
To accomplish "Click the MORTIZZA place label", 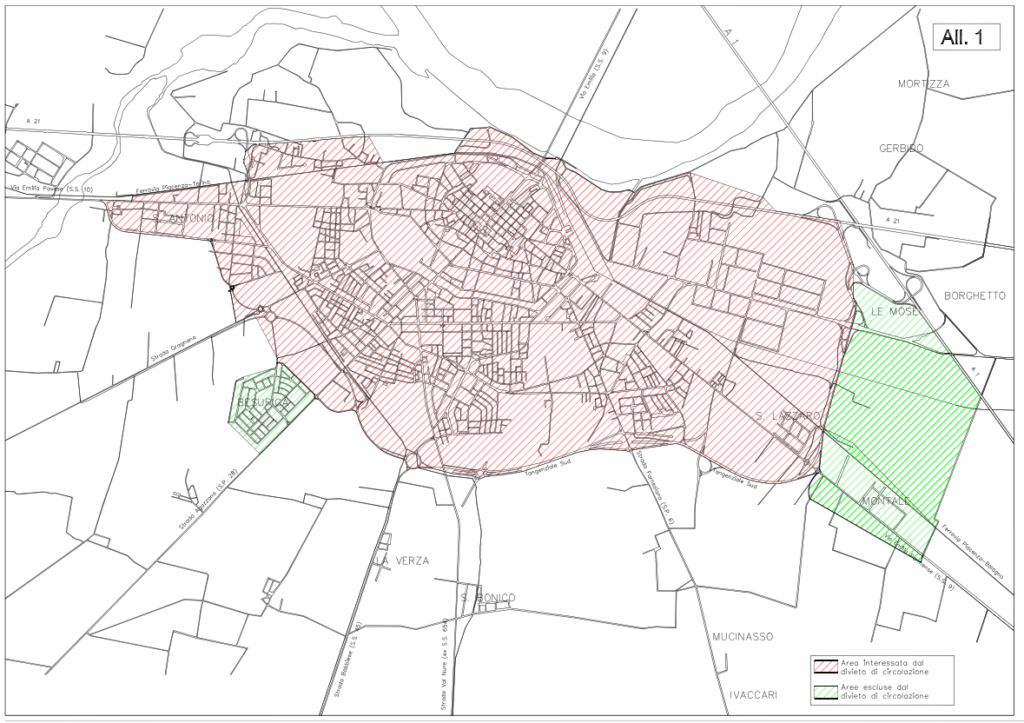I will (923, 84).
